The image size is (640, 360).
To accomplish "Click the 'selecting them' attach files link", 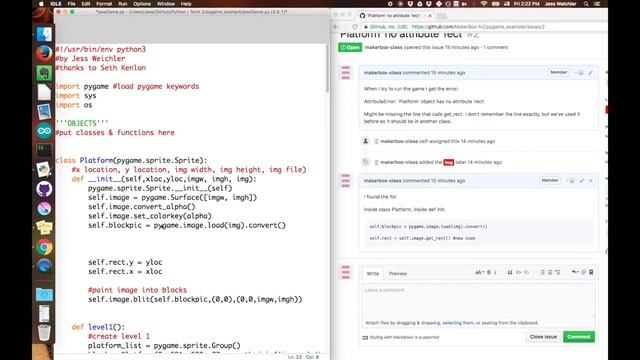I will click(x=458, y=323).
